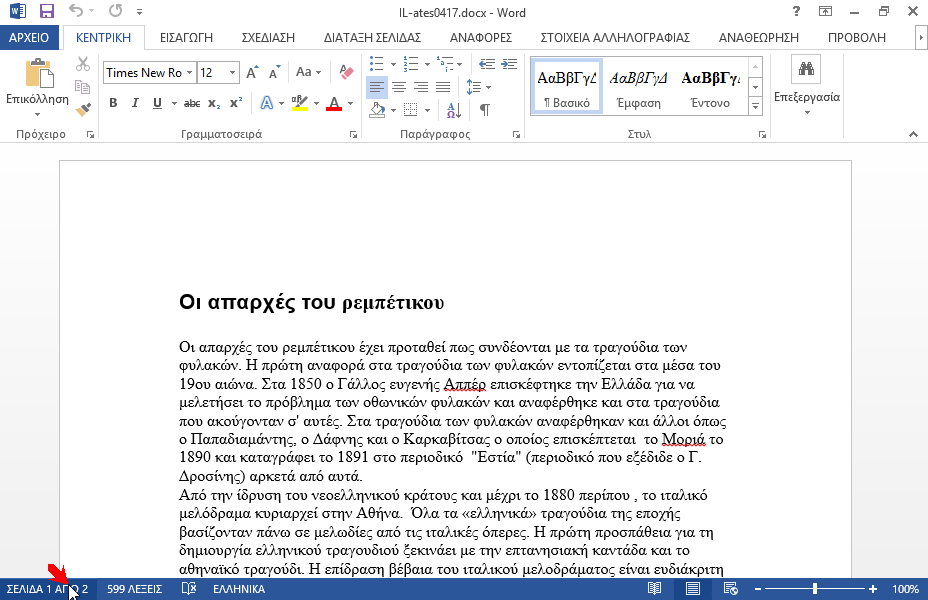Image resolution: width=928 pixels, height=600 pixels.
Task: Switch to Read Mode view in status bar
Action: coord(654,589)
